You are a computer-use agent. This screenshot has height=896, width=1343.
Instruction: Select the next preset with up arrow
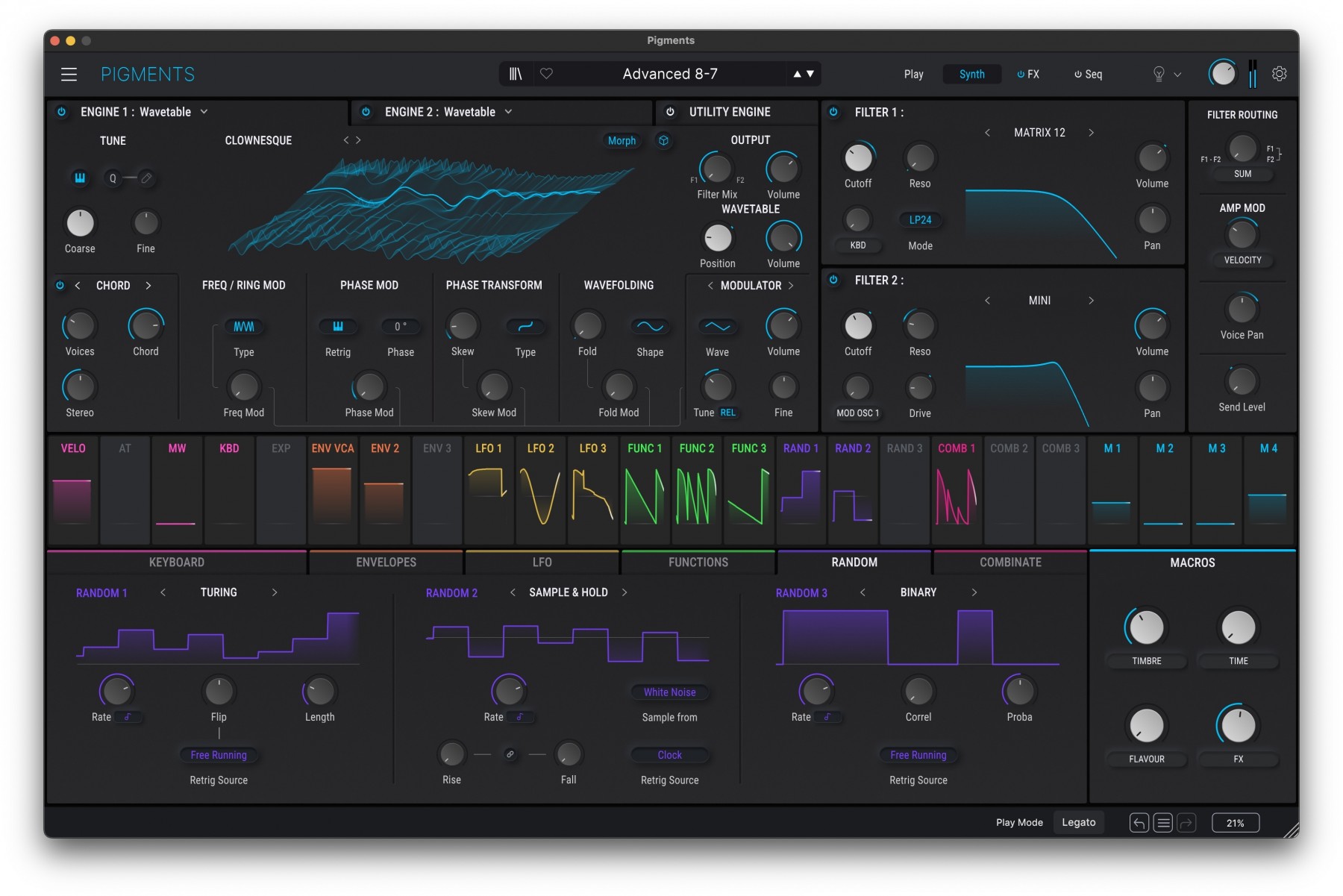(797, 74)
